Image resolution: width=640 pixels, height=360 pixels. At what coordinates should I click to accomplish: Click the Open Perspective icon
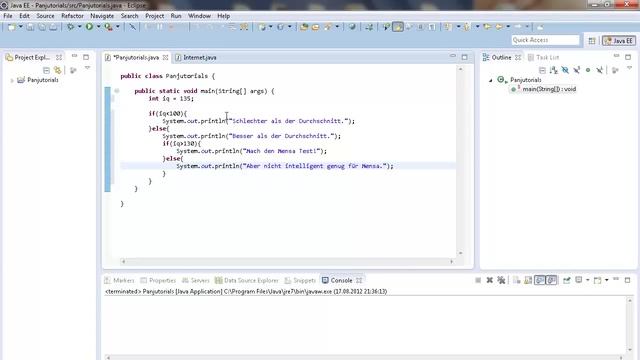click(x=592, y=40)
